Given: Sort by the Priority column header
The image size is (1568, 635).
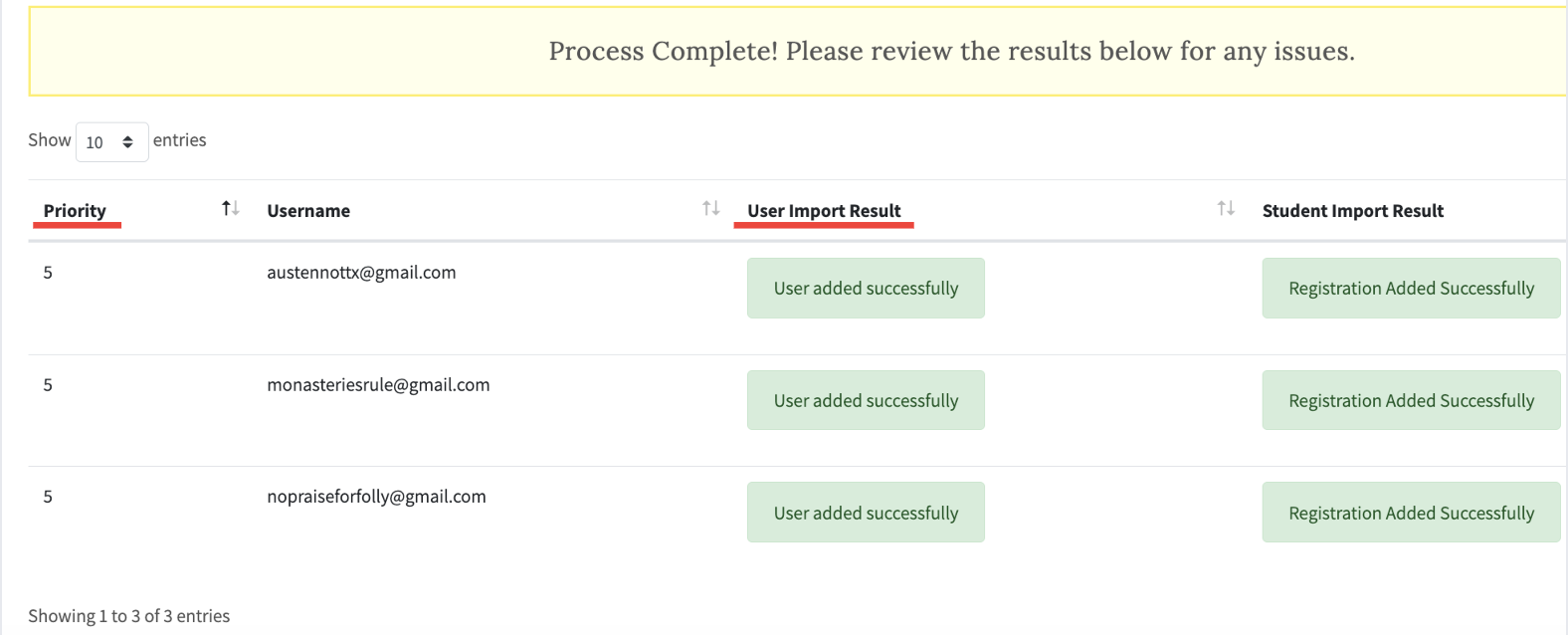Looking at the screenshot, I should (75, 211).
